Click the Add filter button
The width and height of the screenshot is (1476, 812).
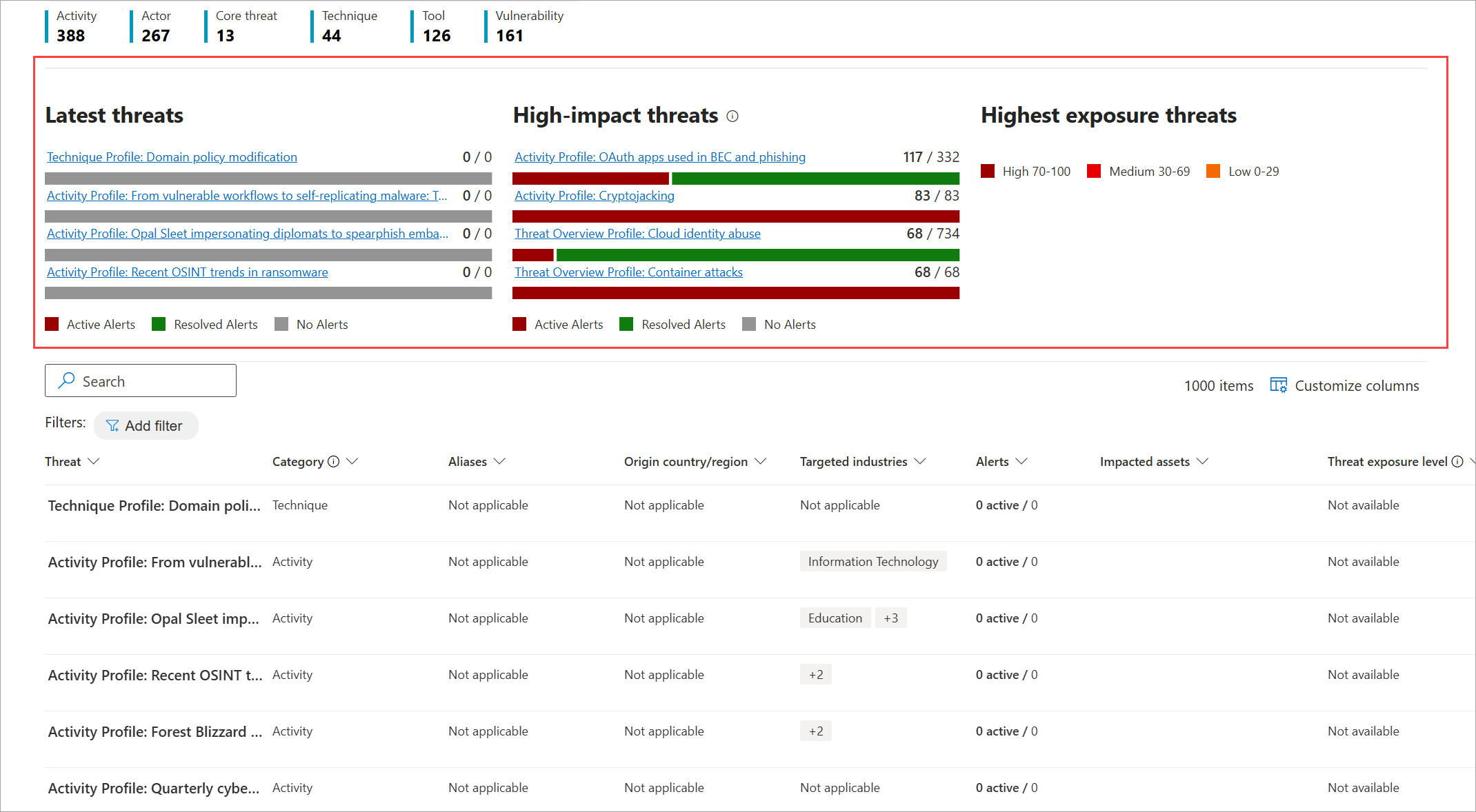(x=146, y=426)
